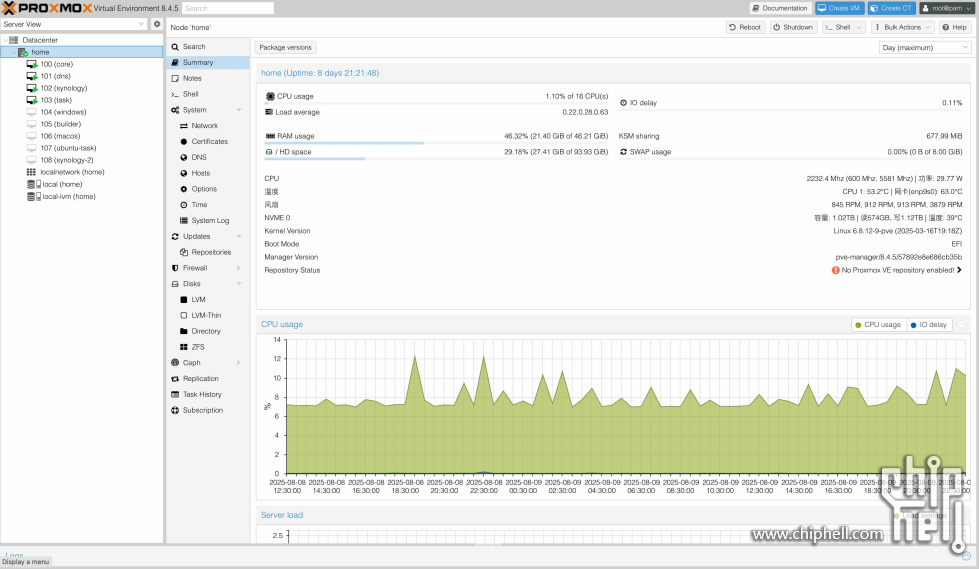Collapse the Disks submenu arrow
This screenshot has width=979, height=569.
tap(239, 284)
